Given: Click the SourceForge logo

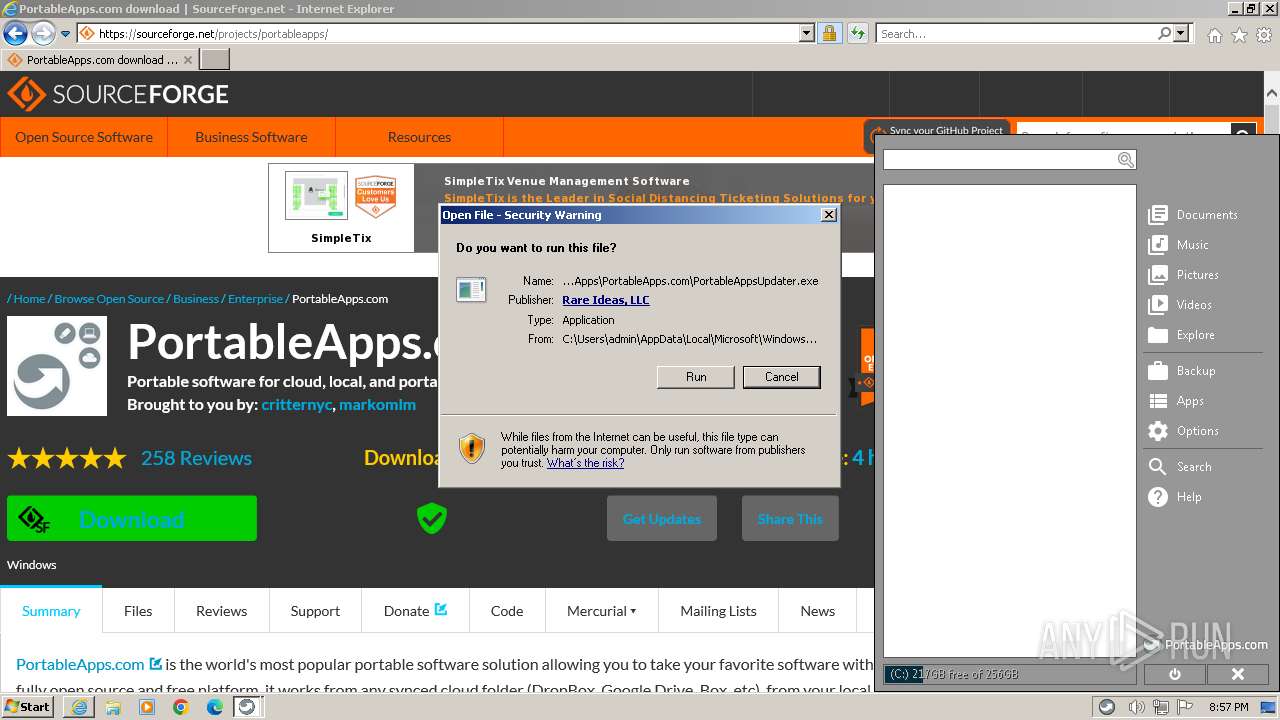Looking at the screenshot, I should coord(118,94).
